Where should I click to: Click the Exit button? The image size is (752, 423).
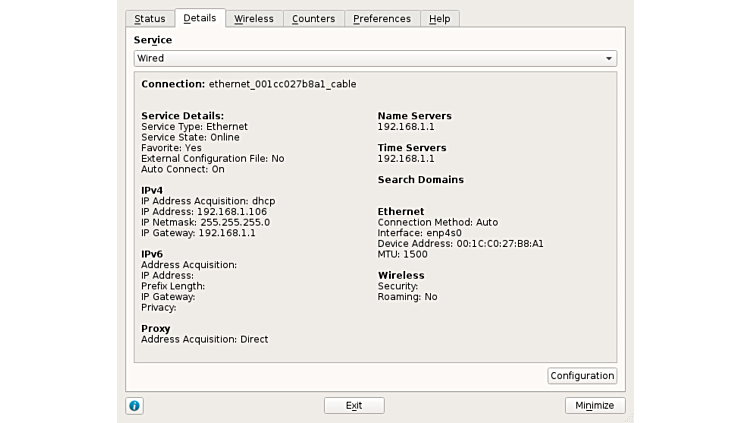[x=354, y=405]
